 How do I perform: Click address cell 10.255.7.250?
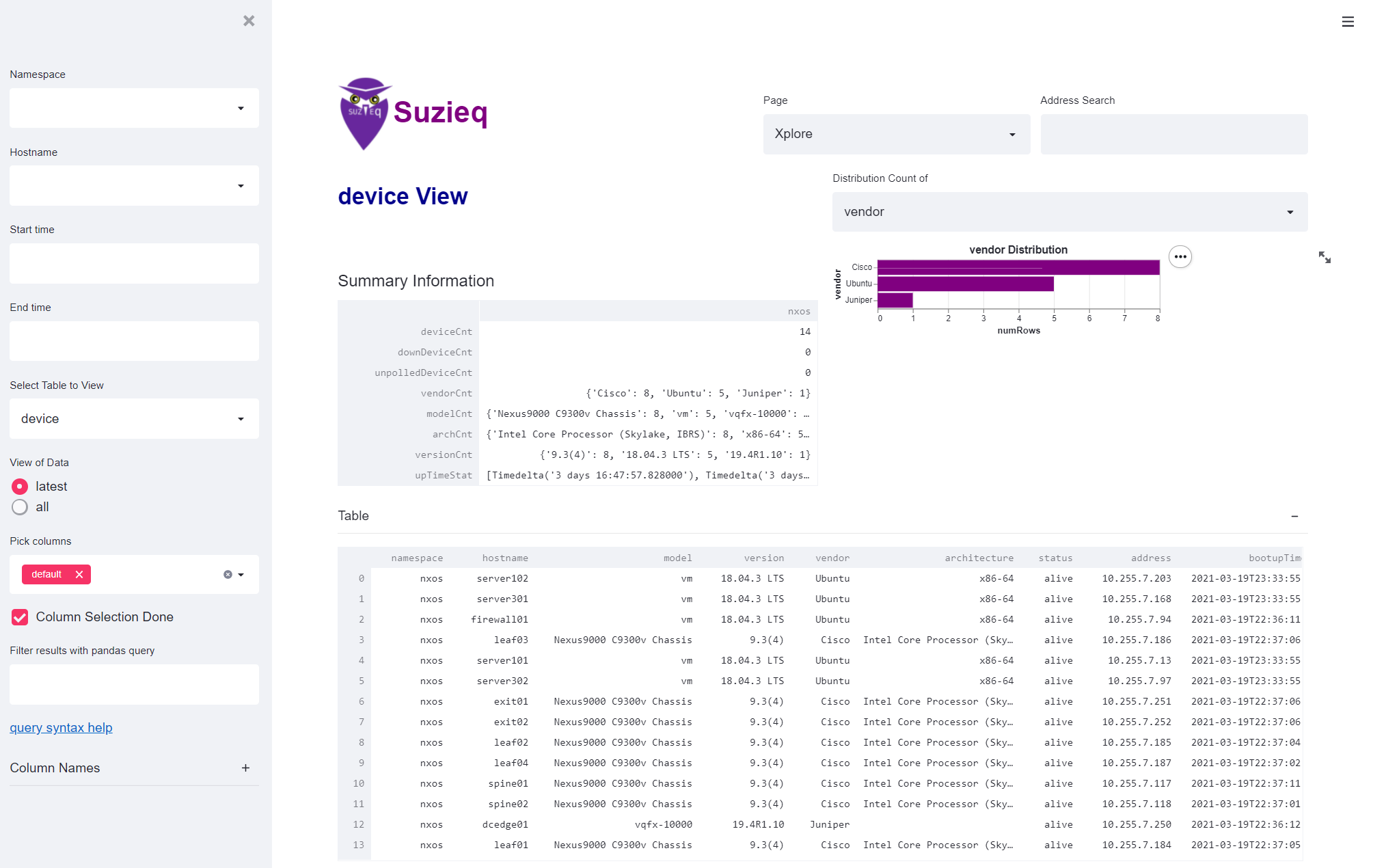(x=1136, y=825)
